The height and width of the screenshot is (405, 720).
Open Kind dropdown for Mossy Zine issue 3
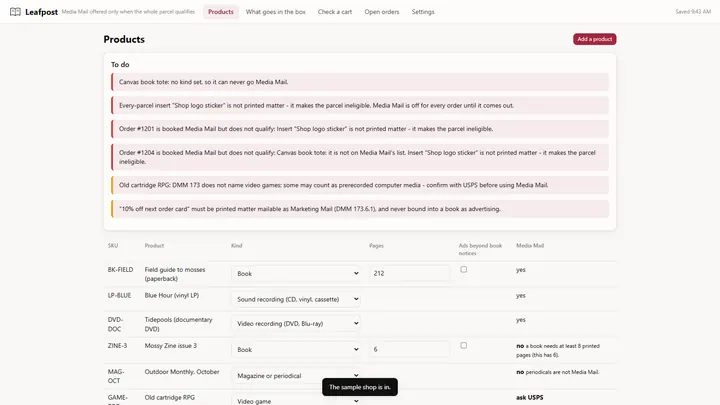tap(296, 349)
